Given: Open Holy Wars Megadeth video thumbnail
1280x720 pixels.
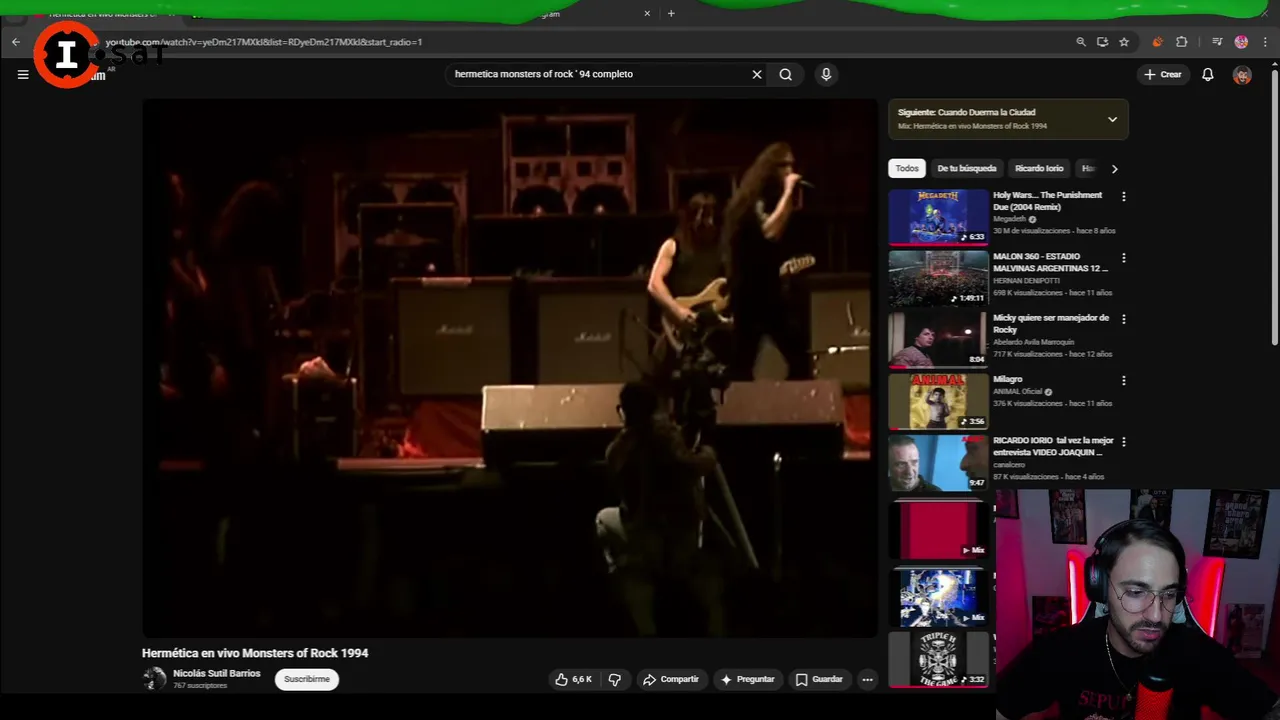Looking at the screenshot, I should click(x=938, y=217).
